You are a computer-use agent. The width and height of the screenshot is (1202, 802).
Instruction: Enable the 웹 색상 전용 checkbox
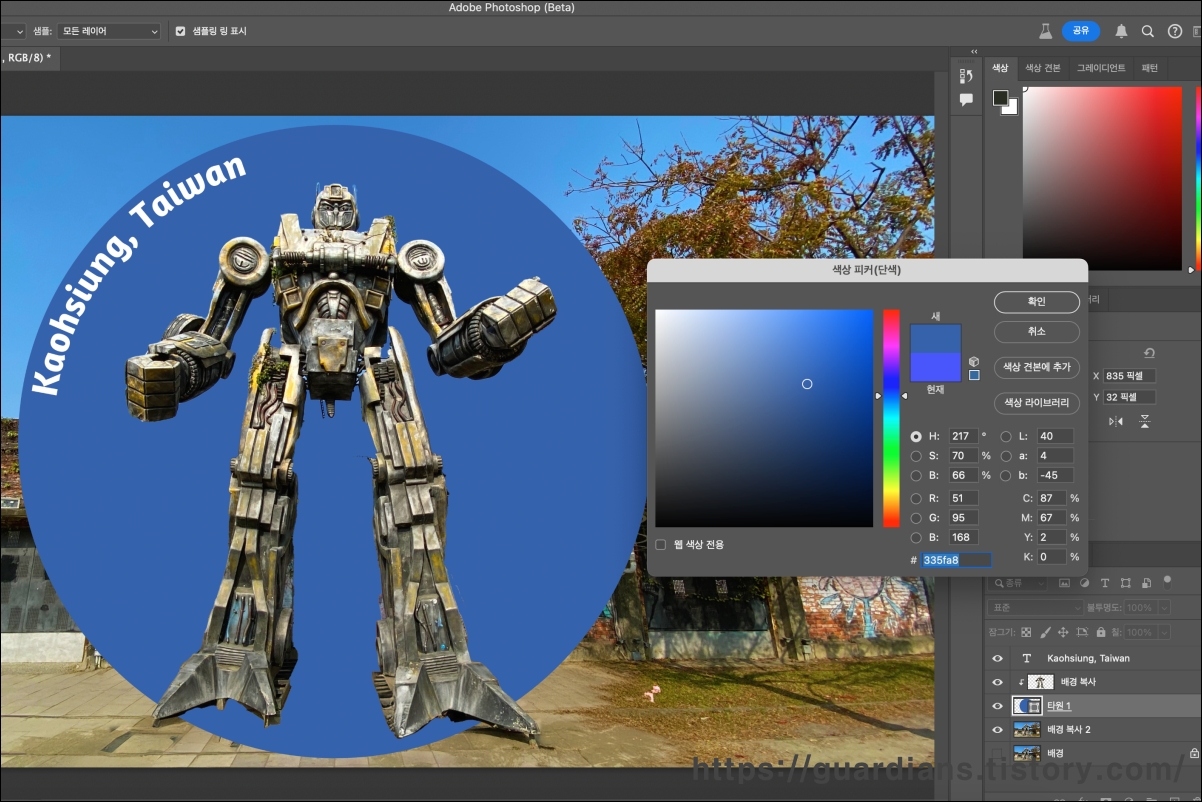[660, 545]
